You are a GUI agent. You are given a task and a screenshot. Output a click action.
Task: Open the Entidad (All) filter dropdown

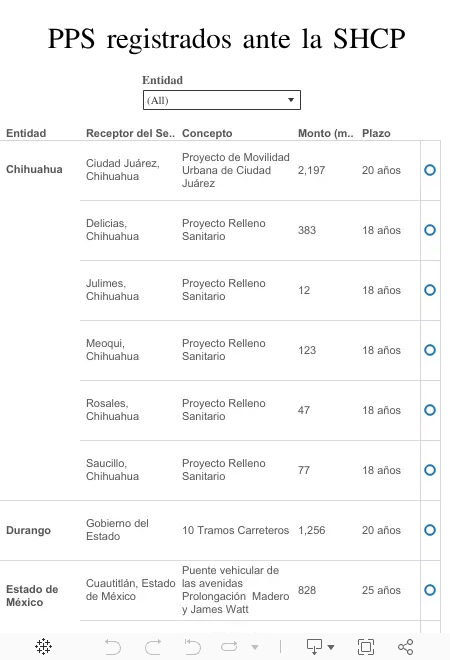coord(222,100)
